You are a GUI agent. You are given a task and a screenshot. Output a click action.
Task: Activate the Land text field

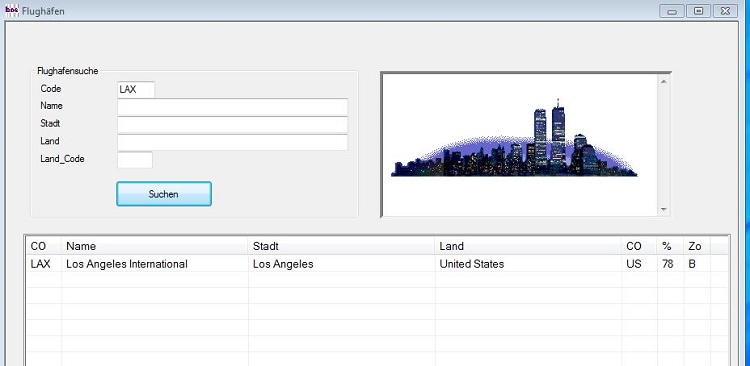click(x=232, y=142)
